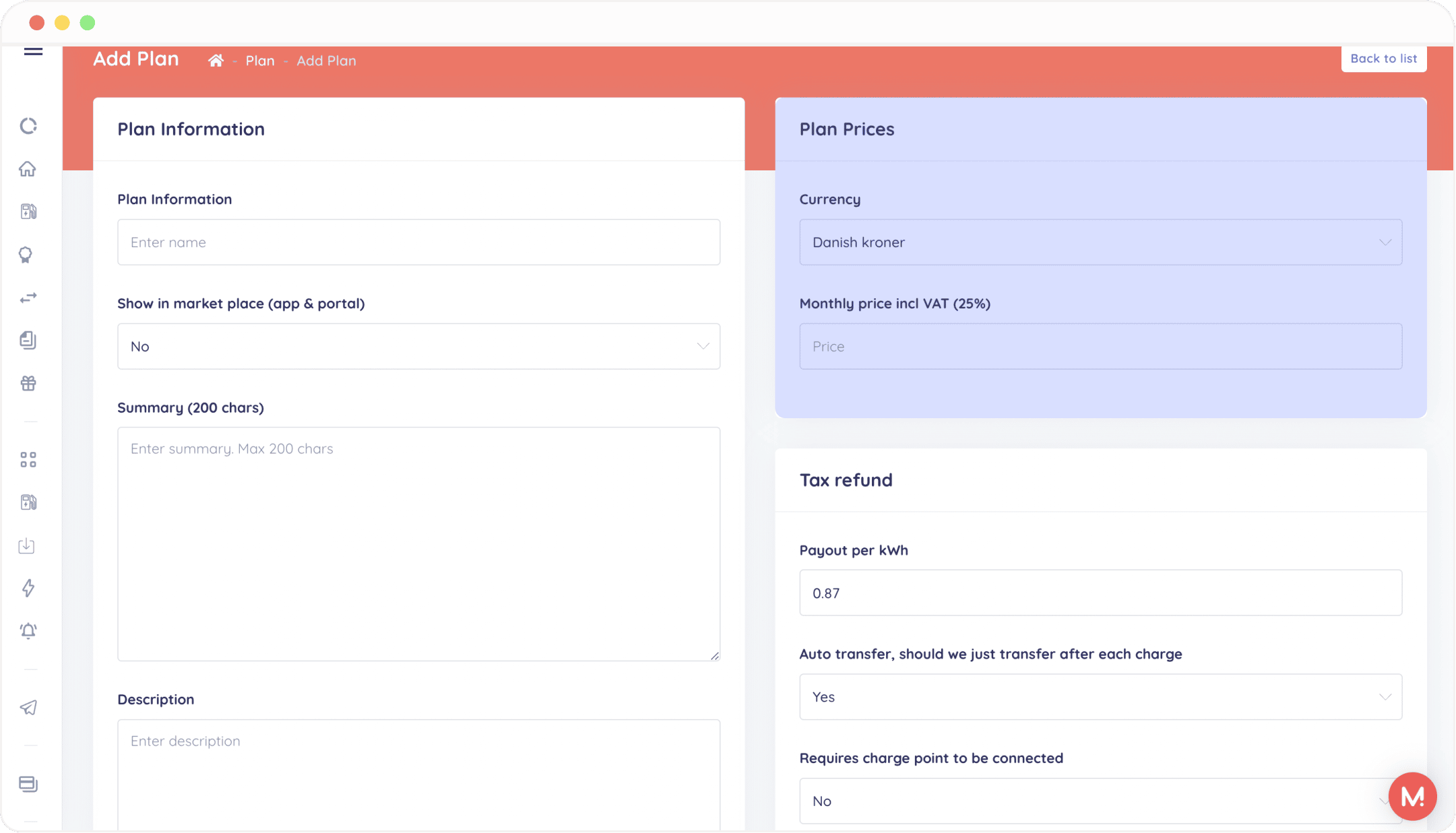Open the Show in market place dropdown
The width and height of the screenshot is (1456, 833).
418,346
